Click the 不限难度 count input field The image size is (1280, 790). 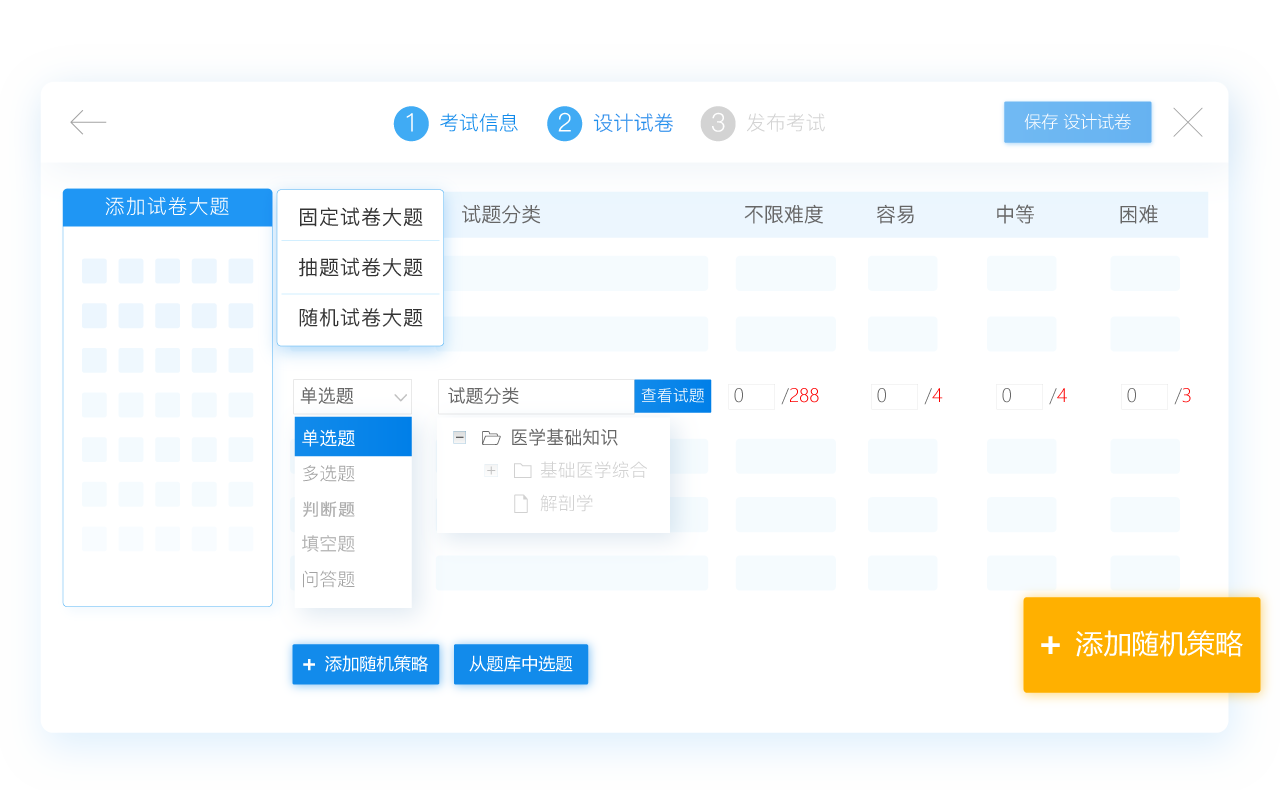tap(751, 396)
